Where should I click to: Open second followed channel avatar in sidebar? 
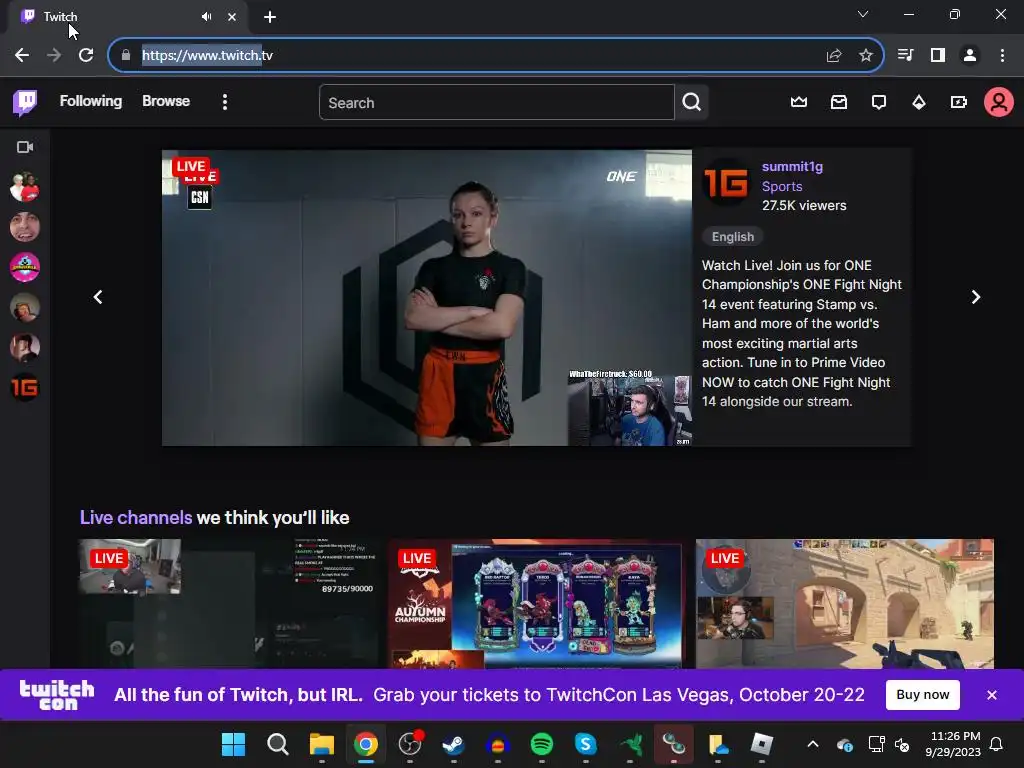(25, 227)
